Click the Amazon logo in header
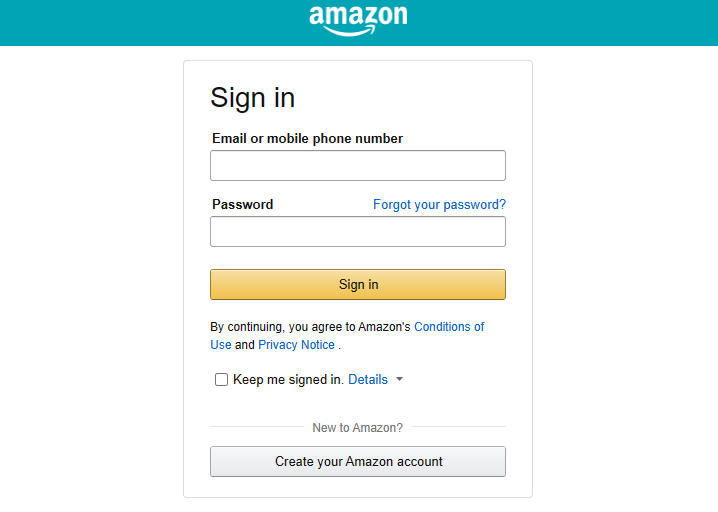718x512 pixels. [358, 21]
